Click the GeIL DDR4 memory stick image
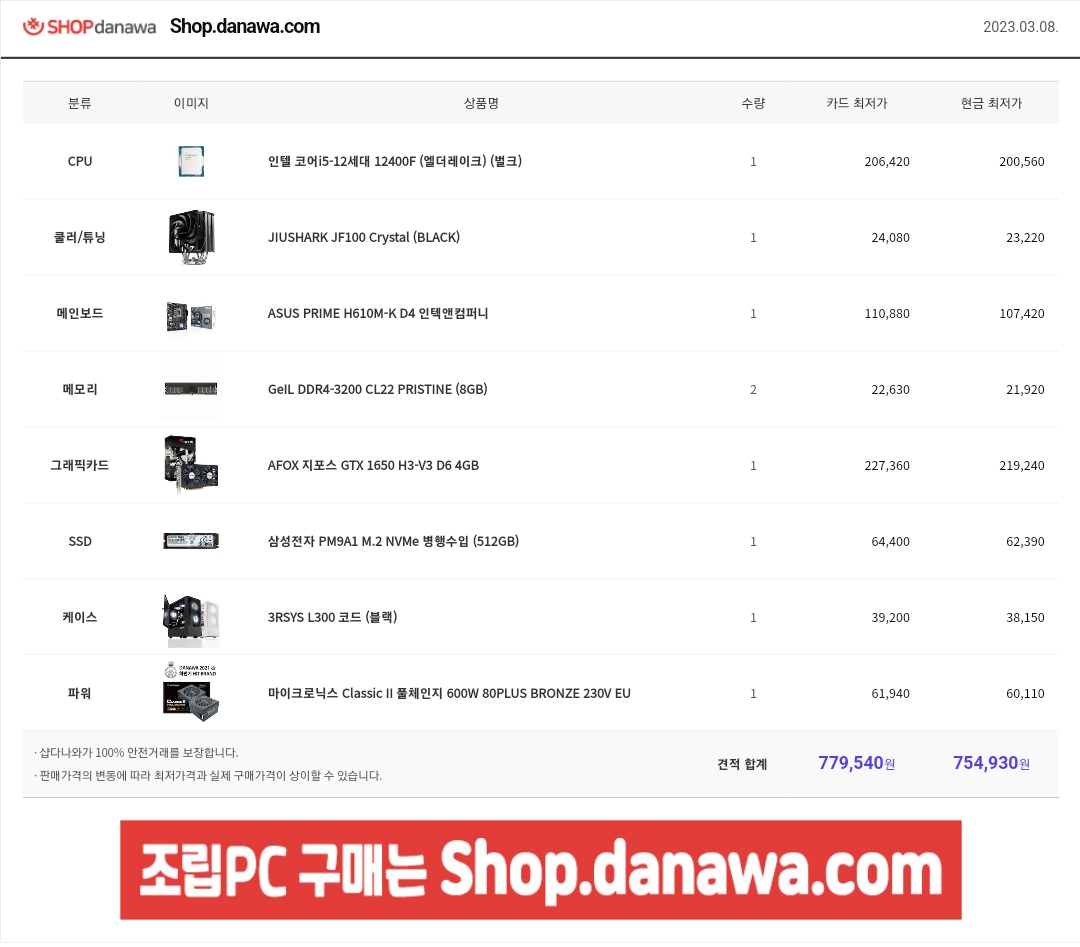The image size is (1080, 947). click(x=191, y=389)
